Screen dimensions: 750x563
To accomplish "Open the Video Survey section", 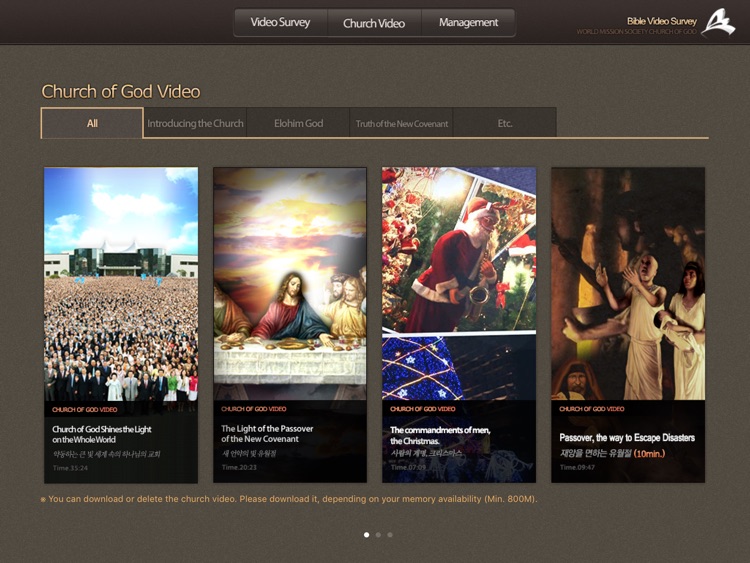I will click(x=280, y=22).
